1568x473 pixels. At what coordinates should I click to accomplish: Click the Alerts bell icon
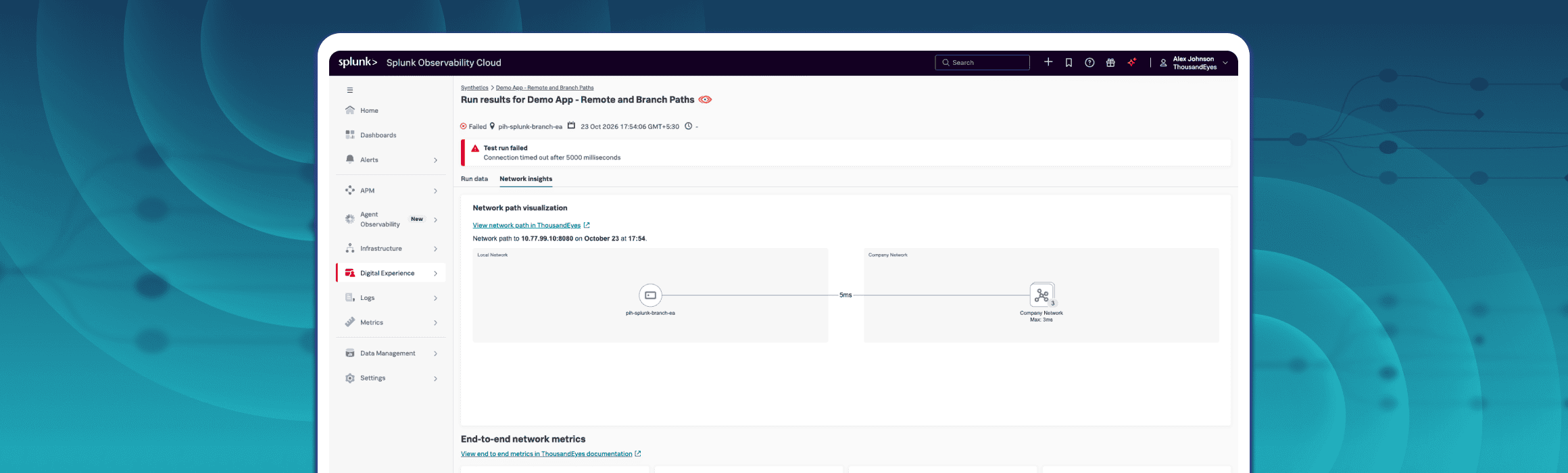[x=350, y=159]
